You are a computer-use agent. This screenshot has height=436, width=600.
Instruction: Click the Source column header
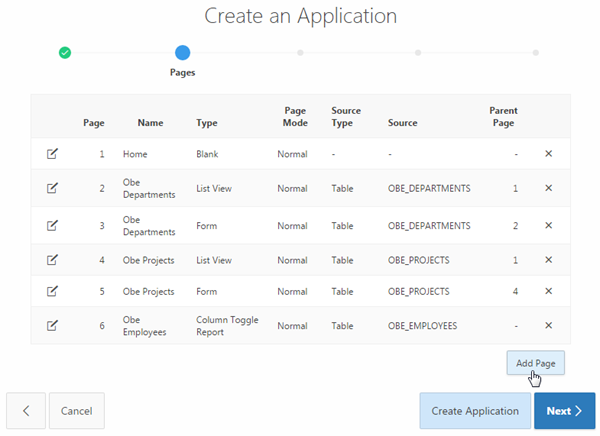click(403, 123)
